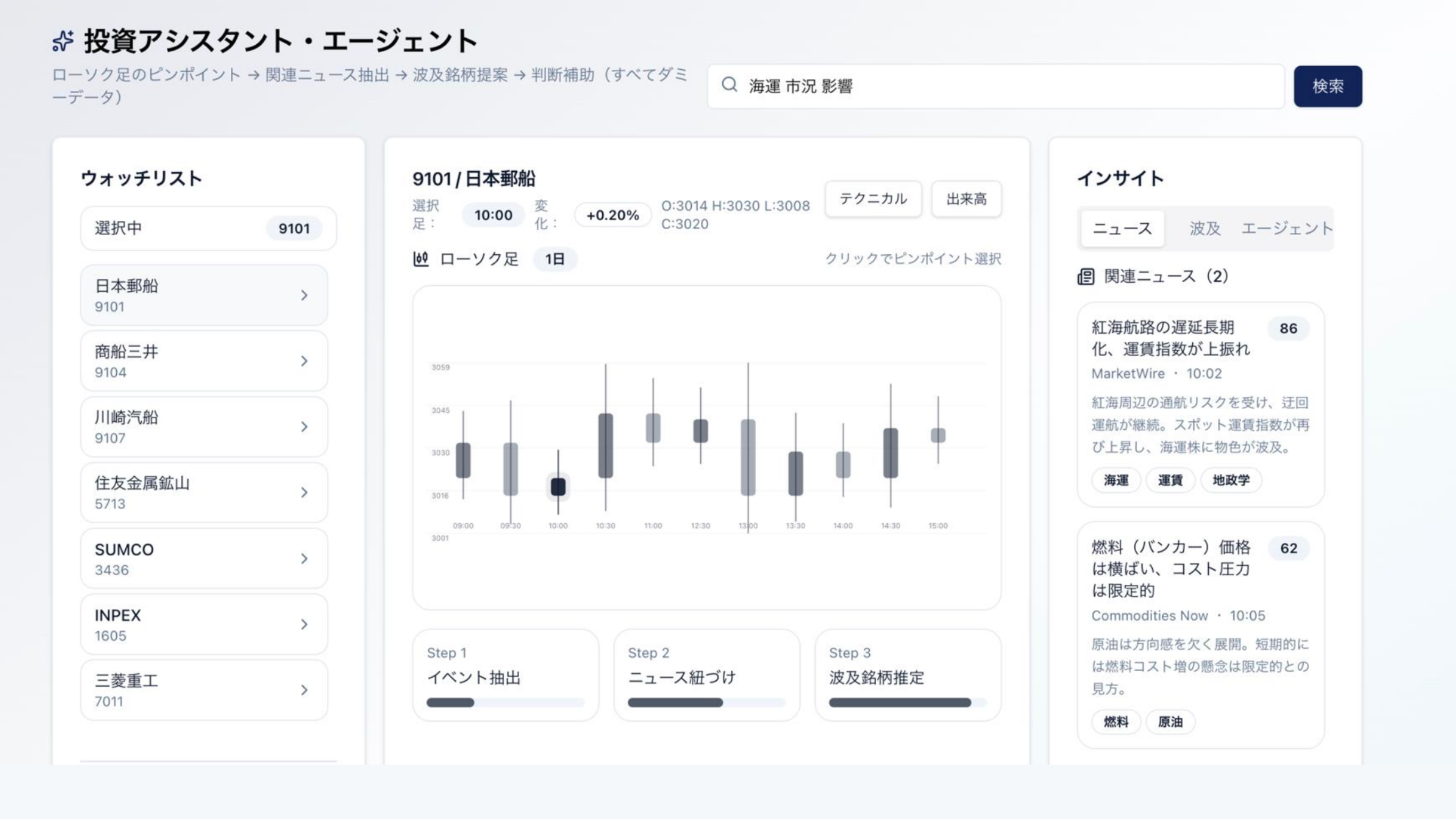Toggle the 1日 timeframe chip
This screenshot has width=1456, height=819.
click(555, 259)
